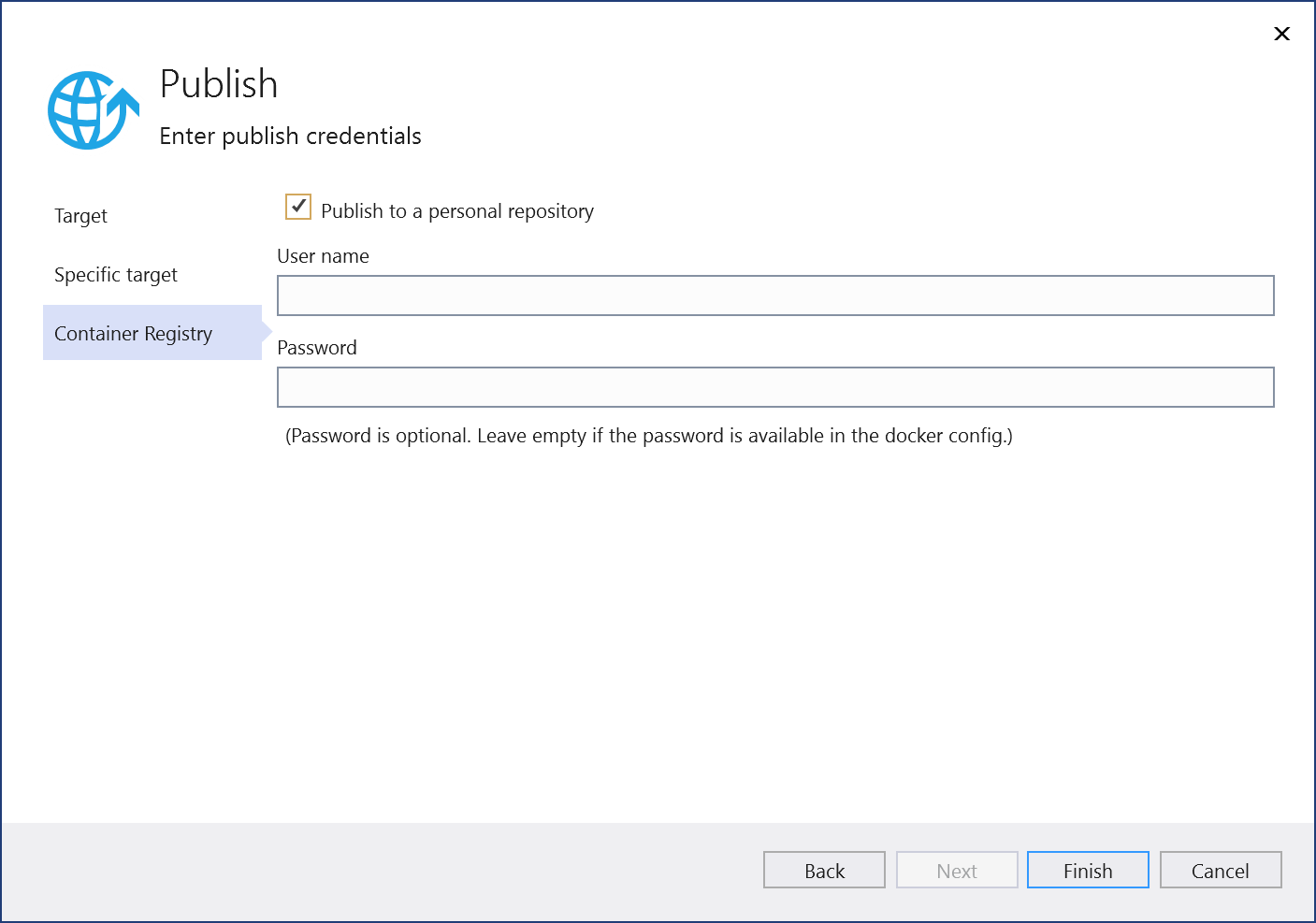Click the X to dismiss the dialog
1316x923 pixels.
(1281, 34)
